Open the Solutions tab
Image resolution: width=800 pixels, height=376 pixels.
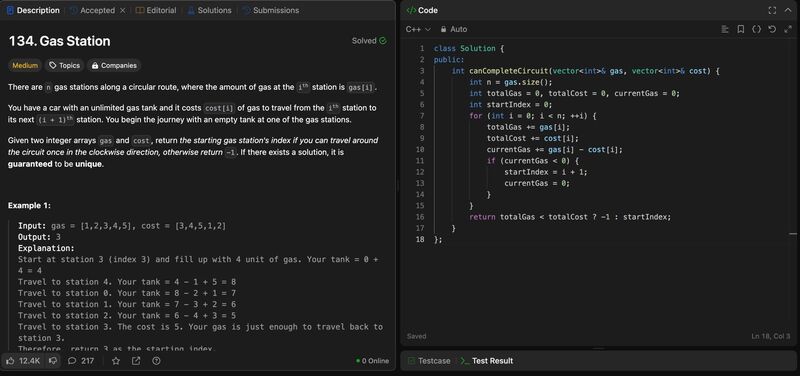[209, 10]
